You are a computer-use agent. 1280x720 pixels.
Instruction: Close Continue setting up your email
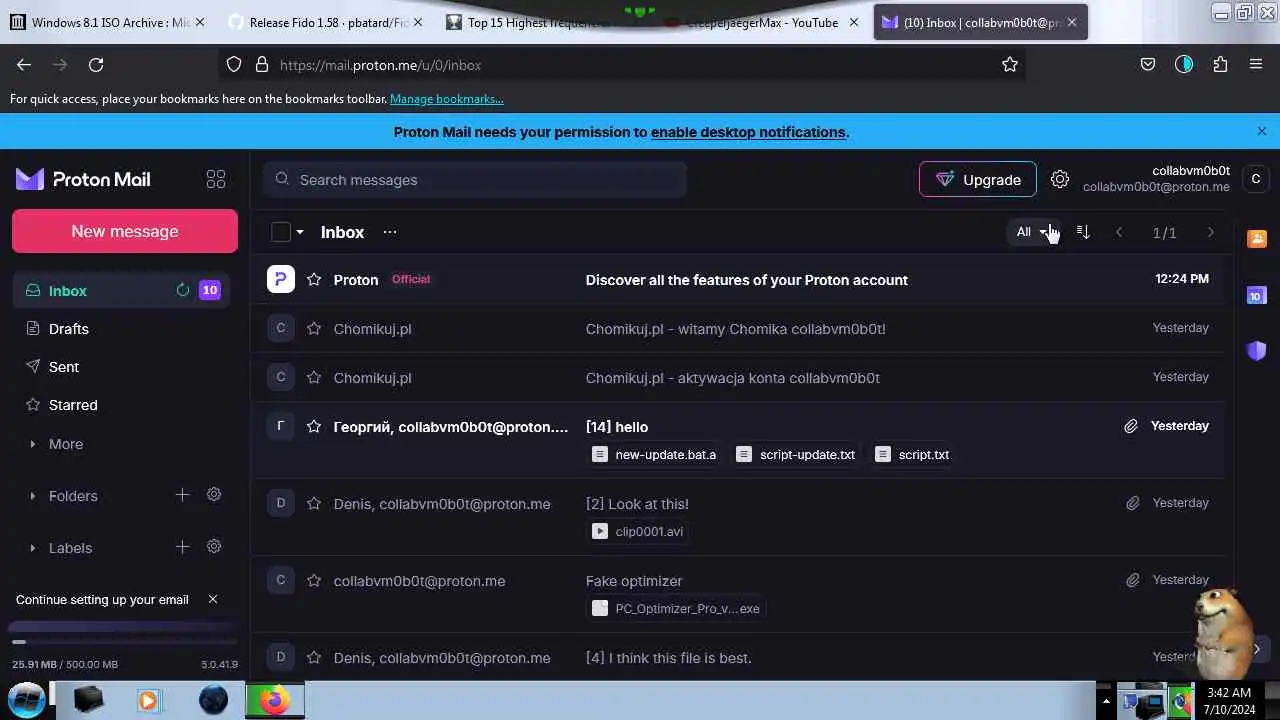click(212, 599)
